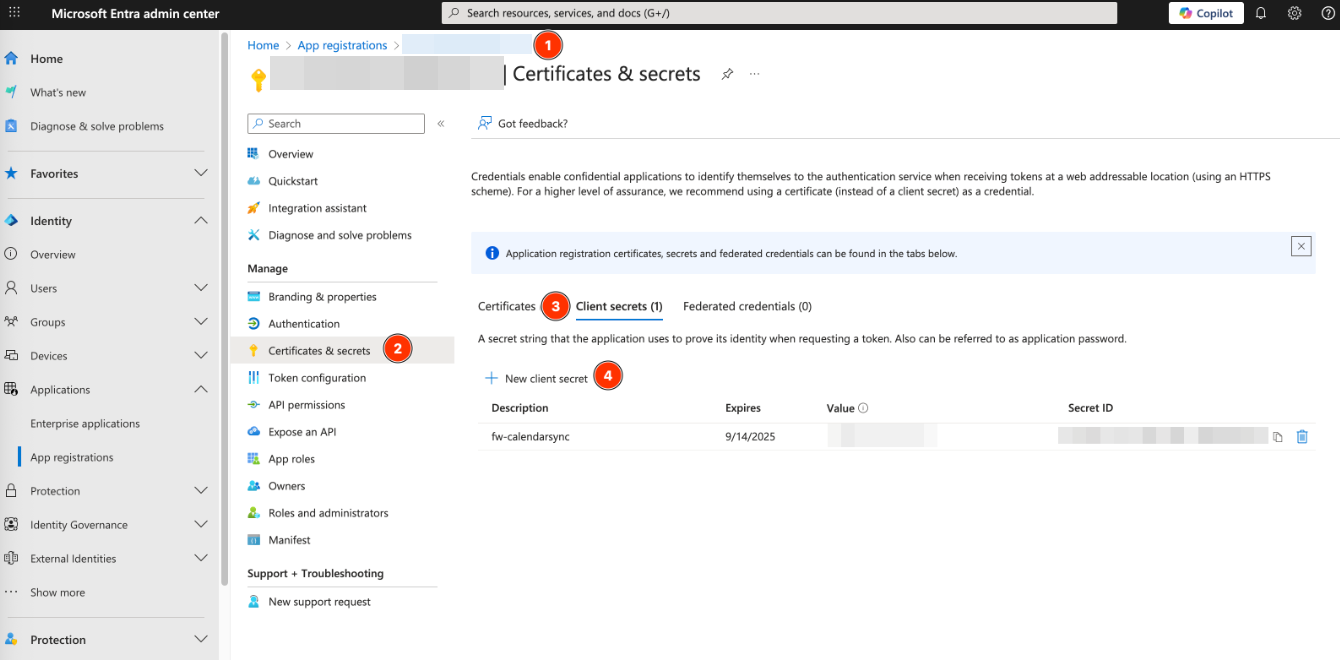Image resolution: width=1340 pixels, height=662 pixels.
Task: Launch Copilot from top bar
Action: tap(1206, 13)
